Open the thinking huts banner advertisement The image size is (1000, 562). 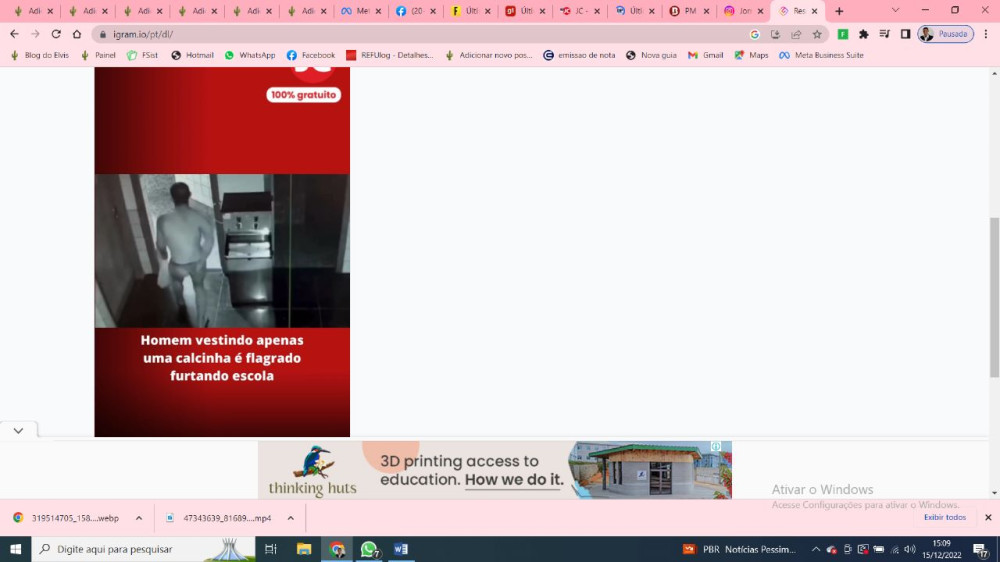tap(495, 470)
